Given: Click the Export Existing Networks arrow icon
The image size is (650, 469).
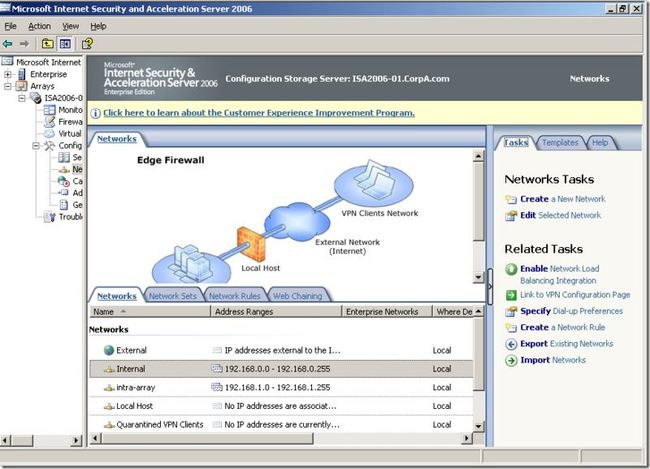Looking at the screenshot, I should coord(511,344).
